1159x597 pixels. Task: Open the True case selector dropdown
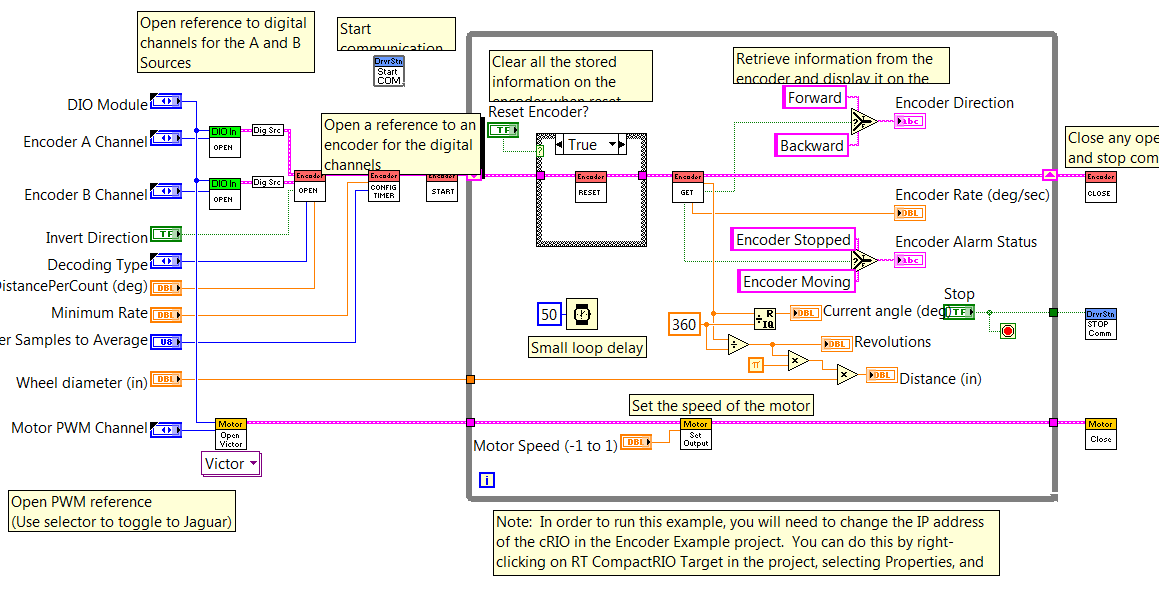click(x=613, y=144)
